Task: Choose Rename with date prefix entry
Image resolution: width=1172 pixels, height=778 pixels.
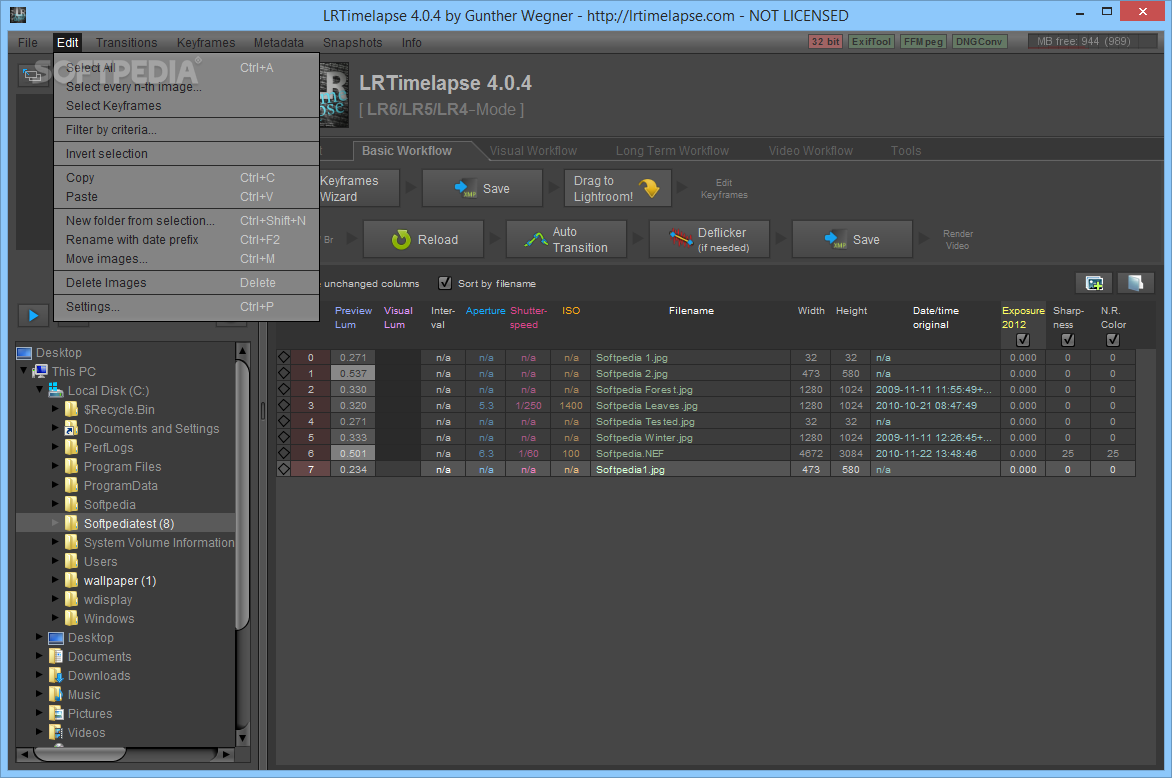Action: coord(186,239)
